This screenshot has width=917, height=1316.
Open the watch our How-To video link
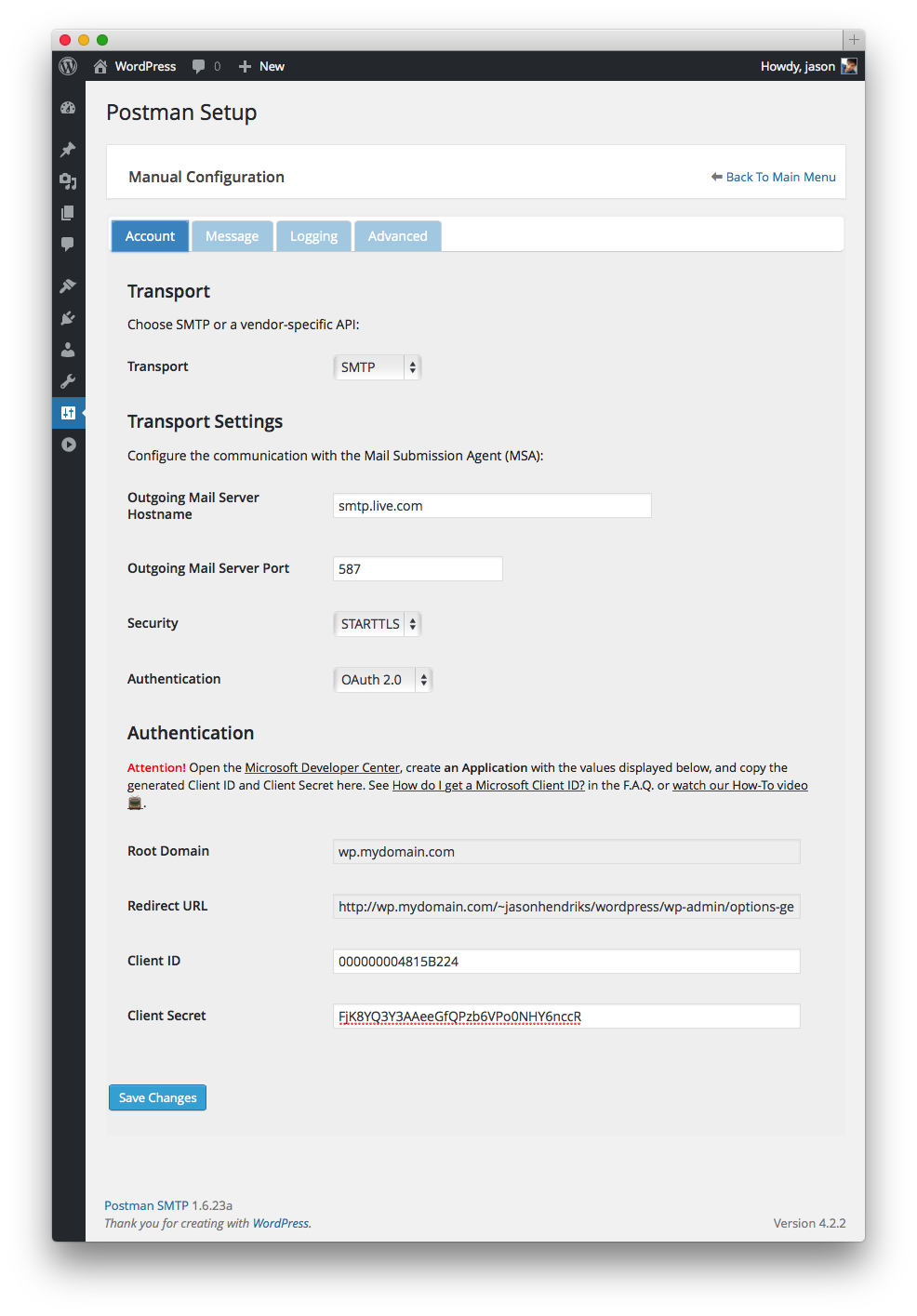coord(740,785)
